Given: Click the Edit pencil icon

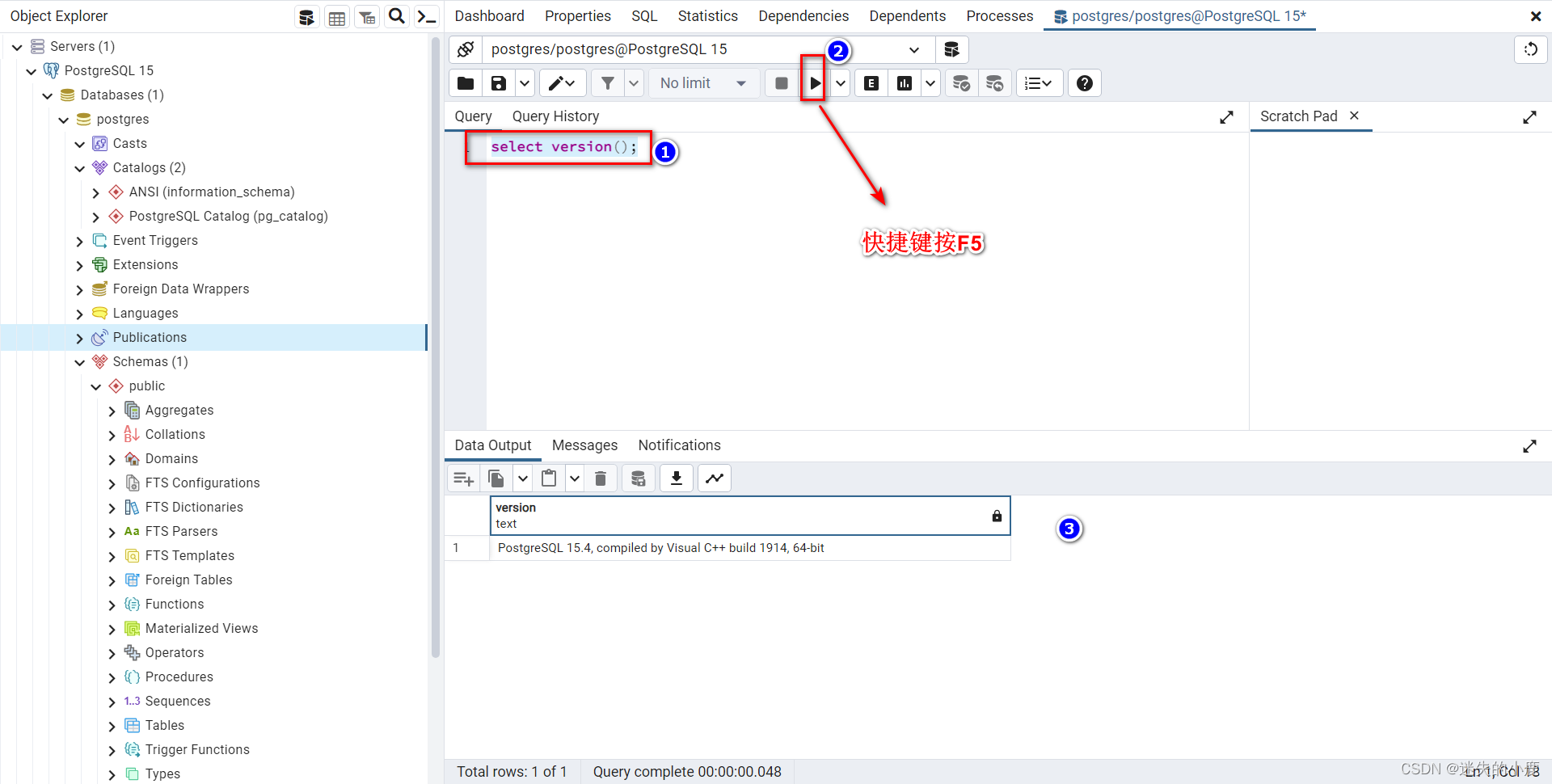Looking at the screenshot, I should tap(562, 83).
